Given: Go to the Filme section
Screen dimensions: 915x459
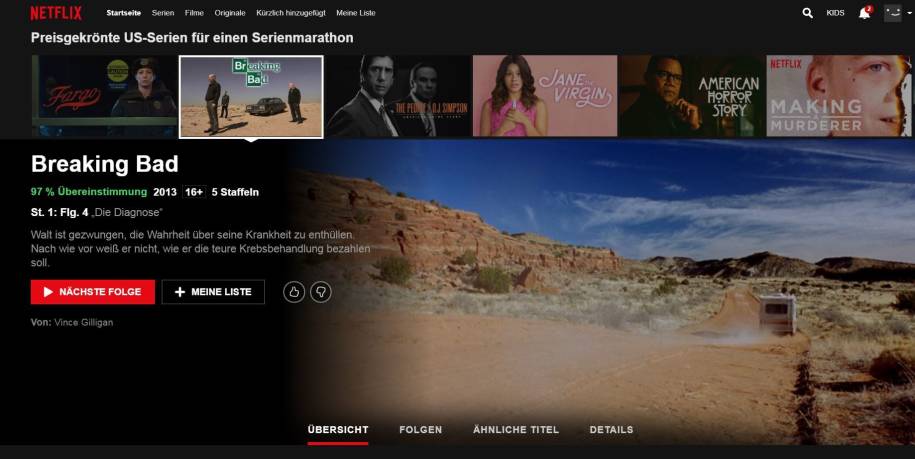Looking at the screenshot, I should (194, 13).
